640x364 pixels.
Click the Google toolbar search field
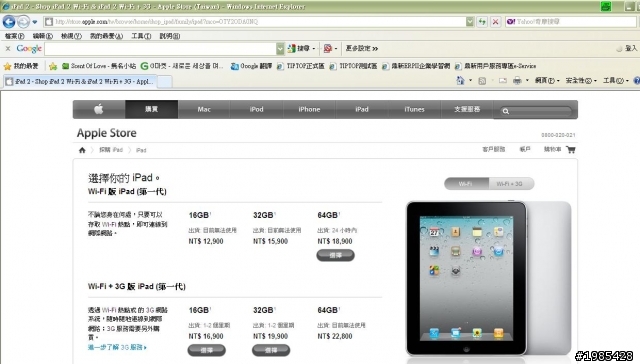click(x=160, y=49)
